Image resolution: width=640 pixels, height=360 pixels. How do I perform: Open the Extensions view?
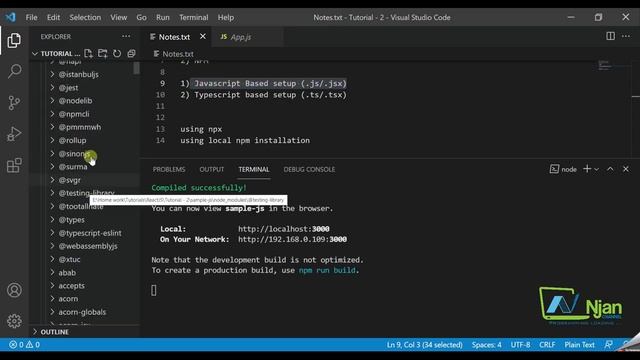tap(14, 165)
